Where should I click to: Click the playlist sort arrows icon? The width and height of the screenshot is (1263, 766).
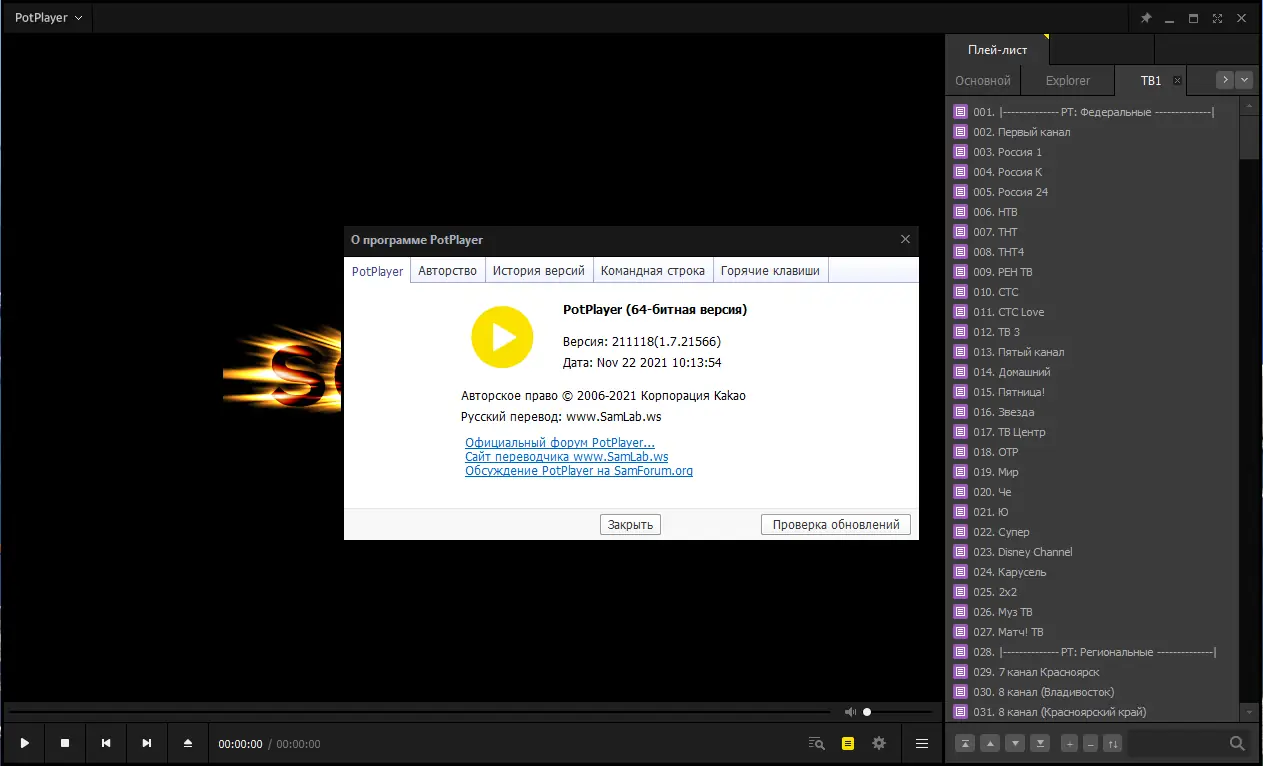point(1113,743)
